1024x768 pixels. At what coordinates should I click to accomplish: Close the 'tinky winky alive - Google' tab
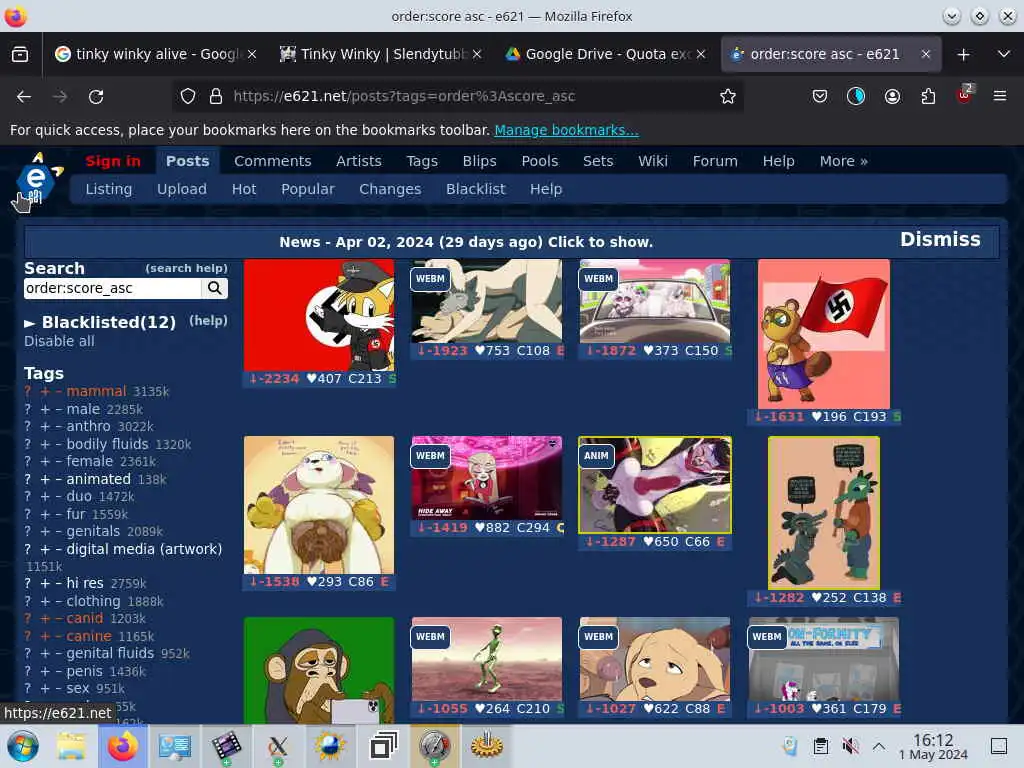pos(252,54)
